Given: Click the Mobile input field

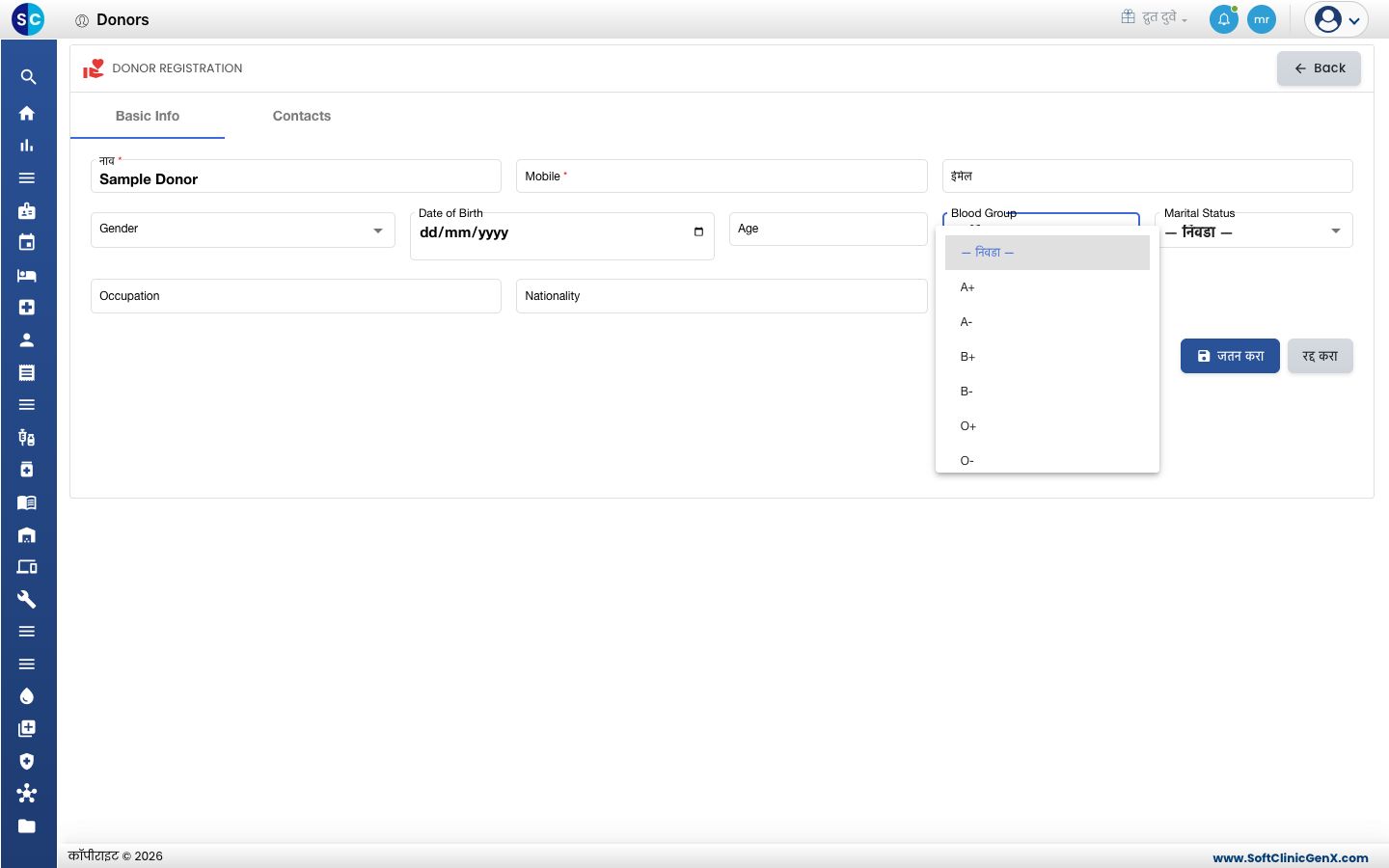Looking at the screenshot, I should [722, 176].
